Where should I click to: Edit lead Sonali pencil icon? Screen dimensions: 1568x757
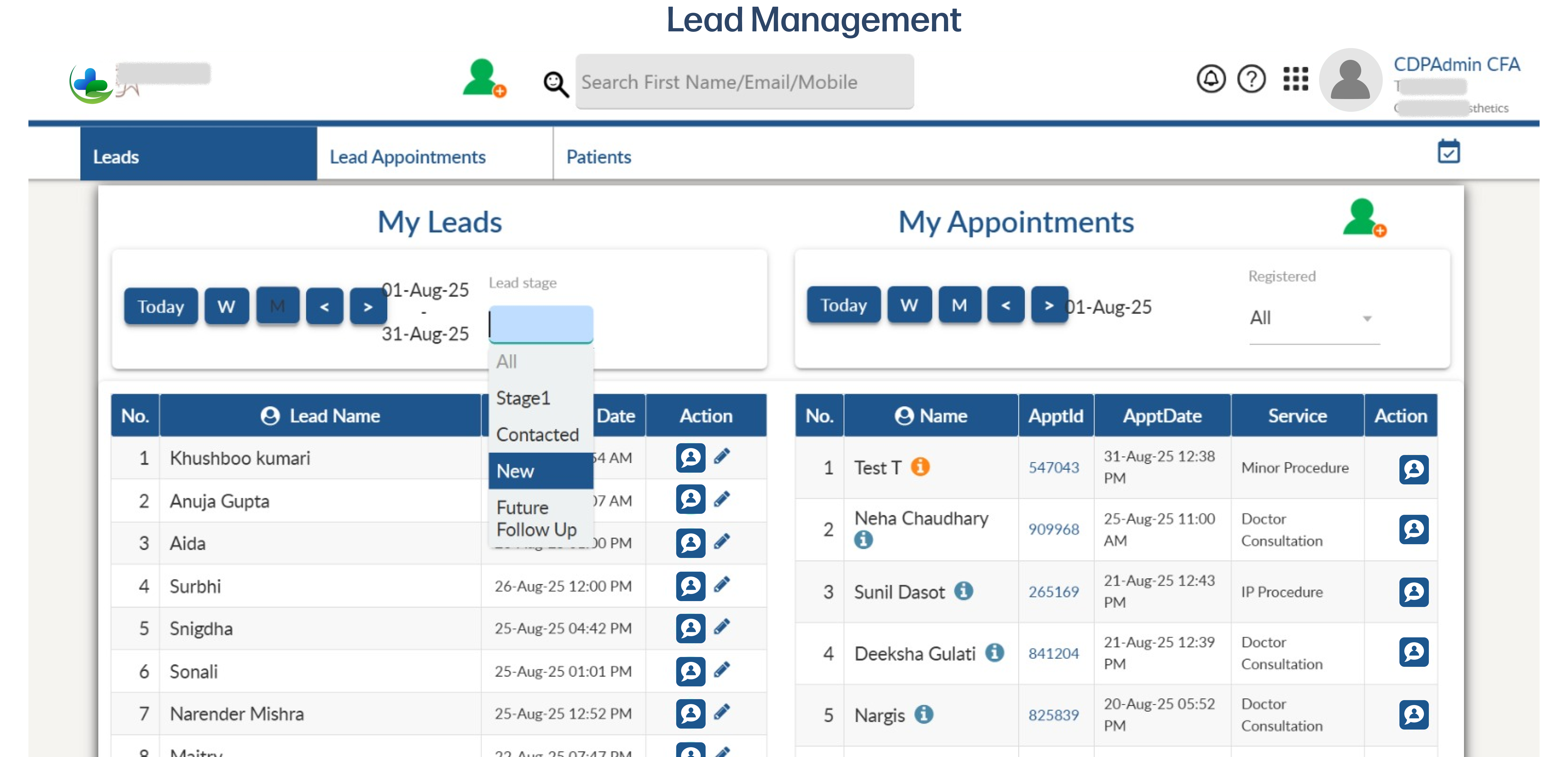click(x=722, y=670)
